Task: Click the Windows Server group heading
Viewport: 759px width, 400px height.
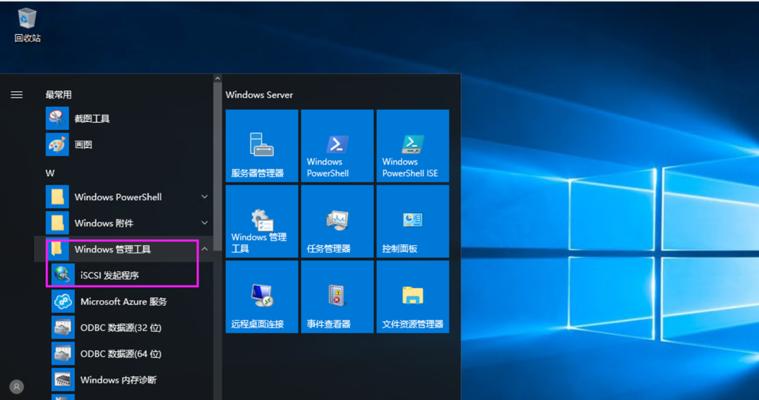Action: (259, 95)
